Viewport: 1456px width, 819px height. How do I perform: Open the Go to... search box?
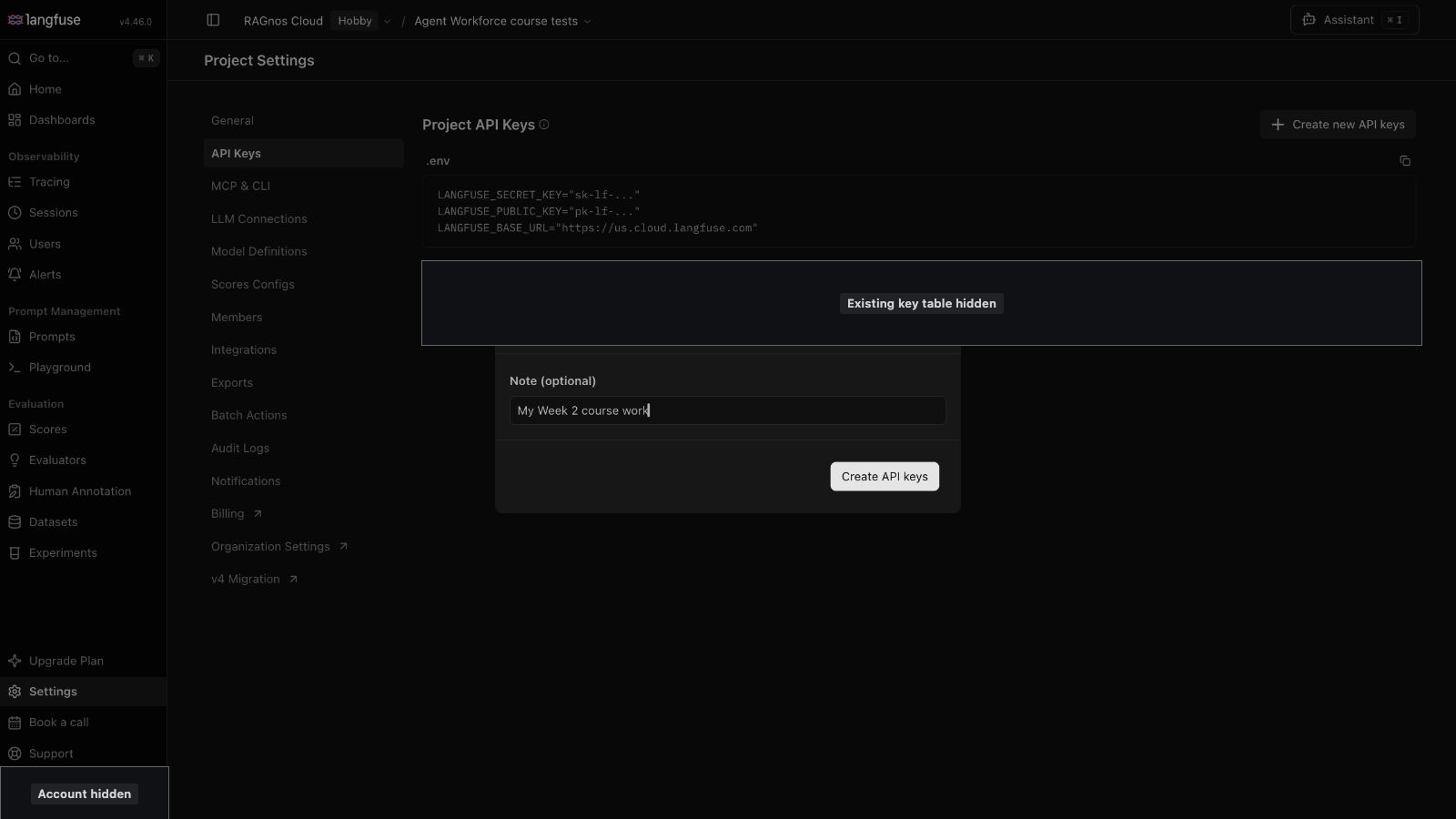pos(83,58)
